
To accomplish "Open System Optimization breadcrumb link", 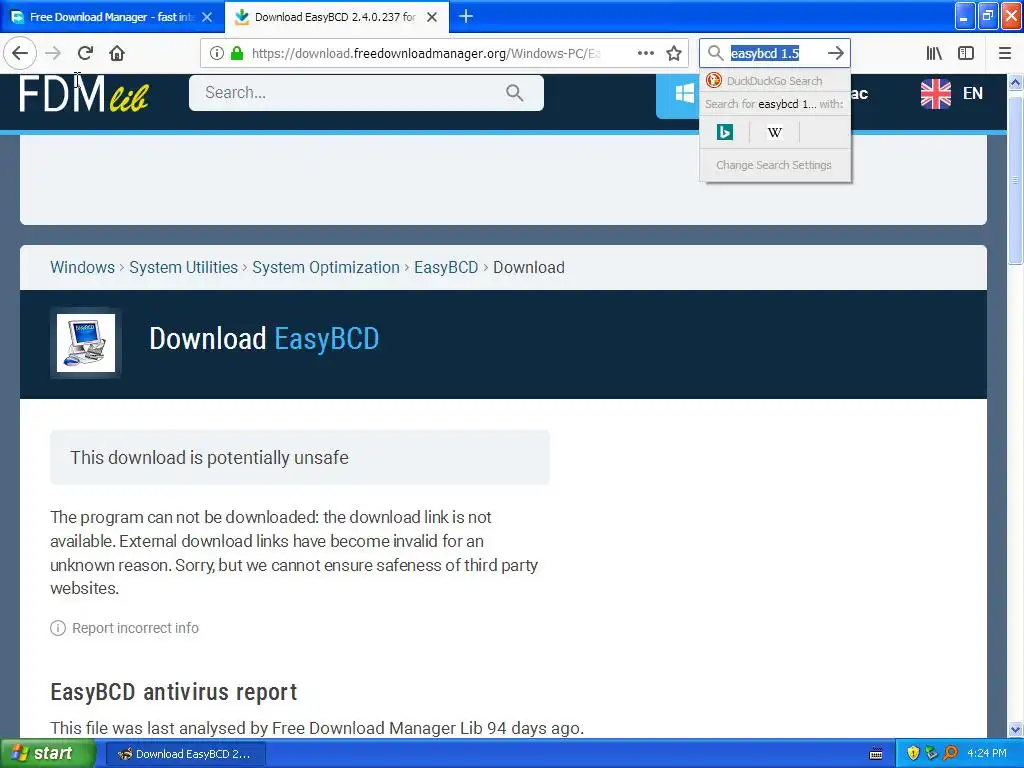I will tap(326, 267).
